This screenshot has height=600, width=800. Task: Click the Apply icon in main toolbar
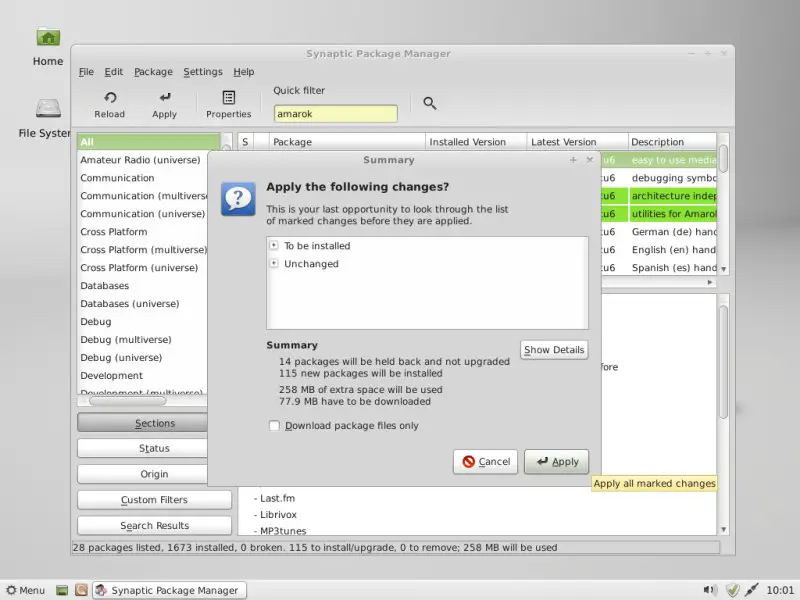point(165,97)
